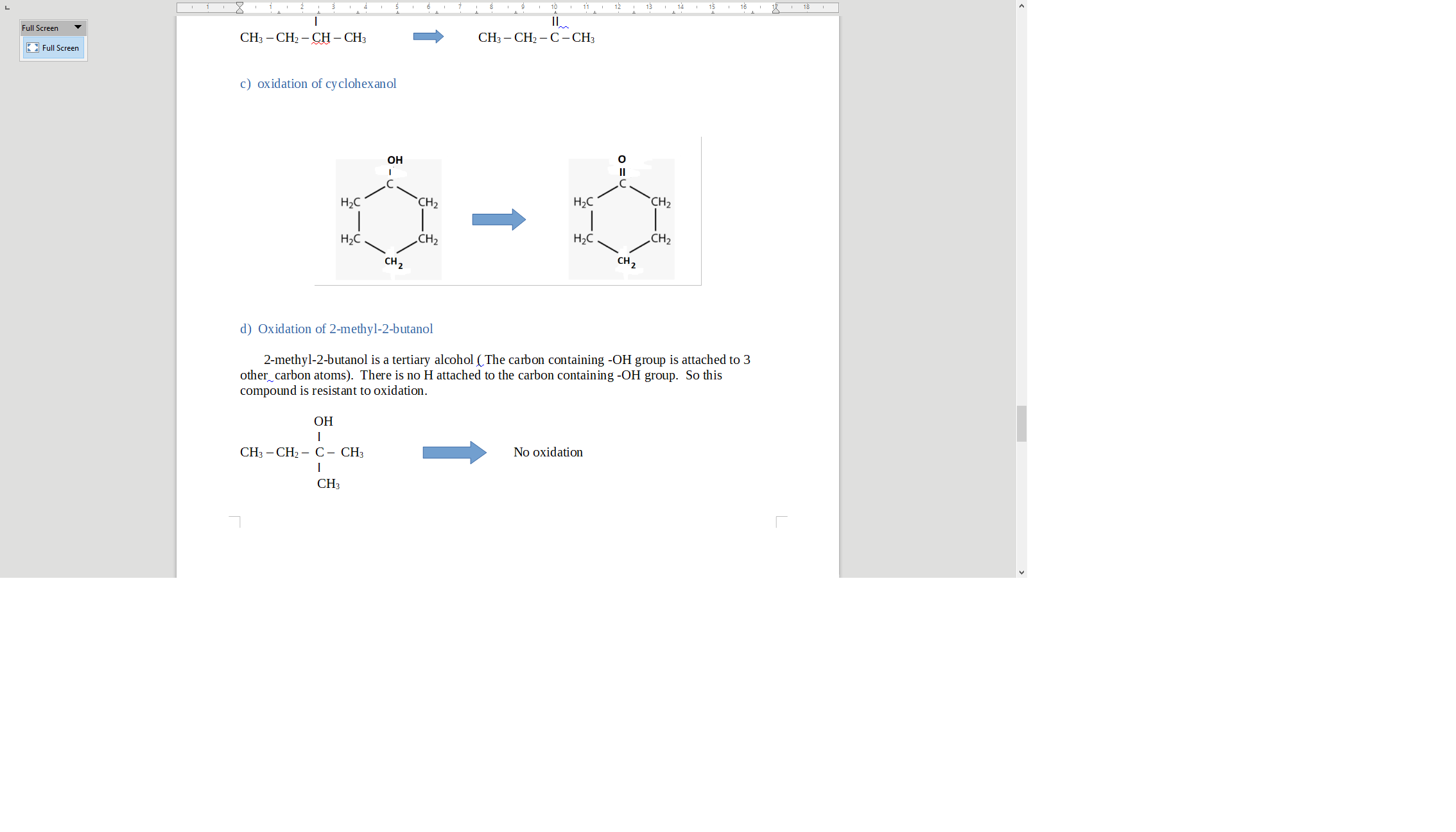Viewport: 1456px width, 832px height.
Task: Open the Full Screen toolbar dropdown arrow
Action: point(78,28)
